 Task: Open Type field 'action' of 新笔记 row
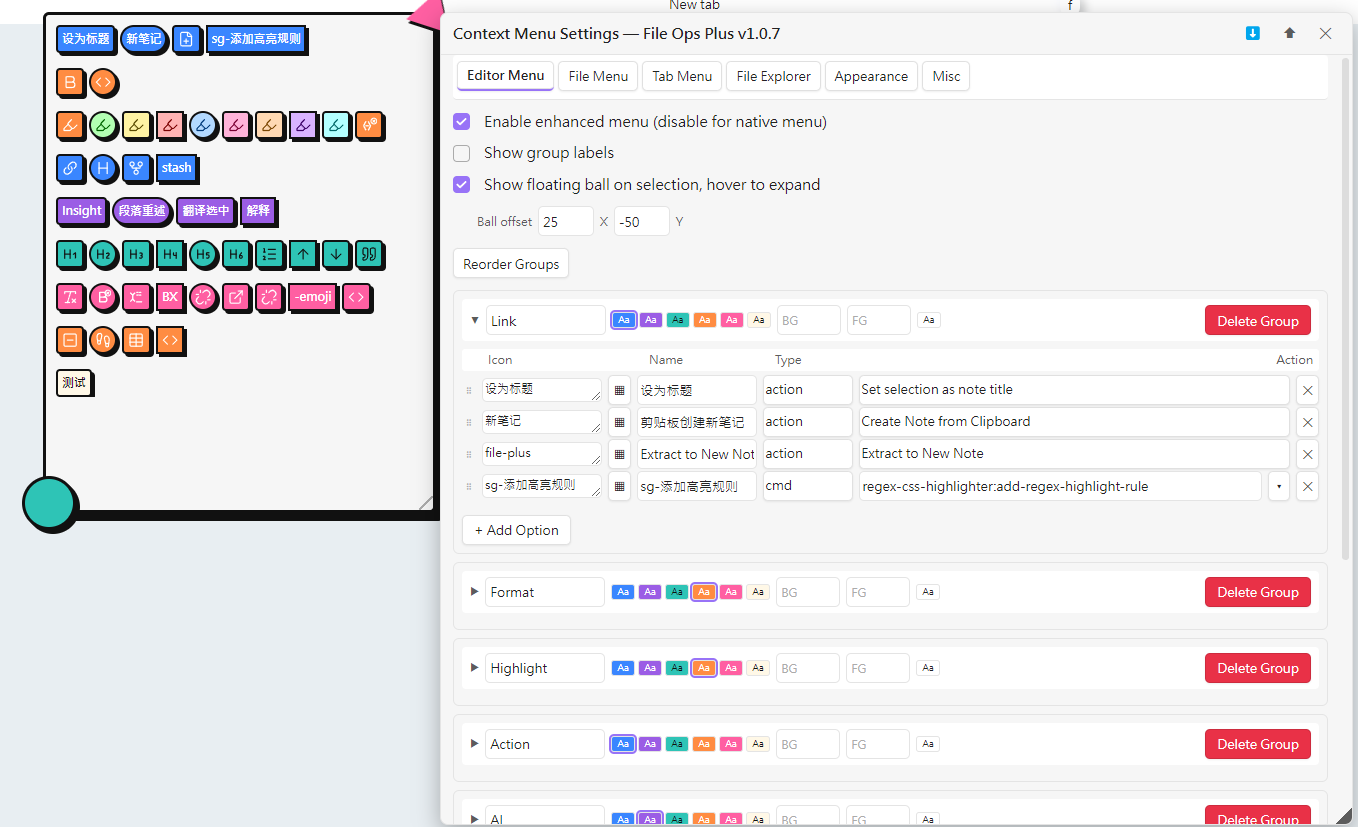click(807, 422)
